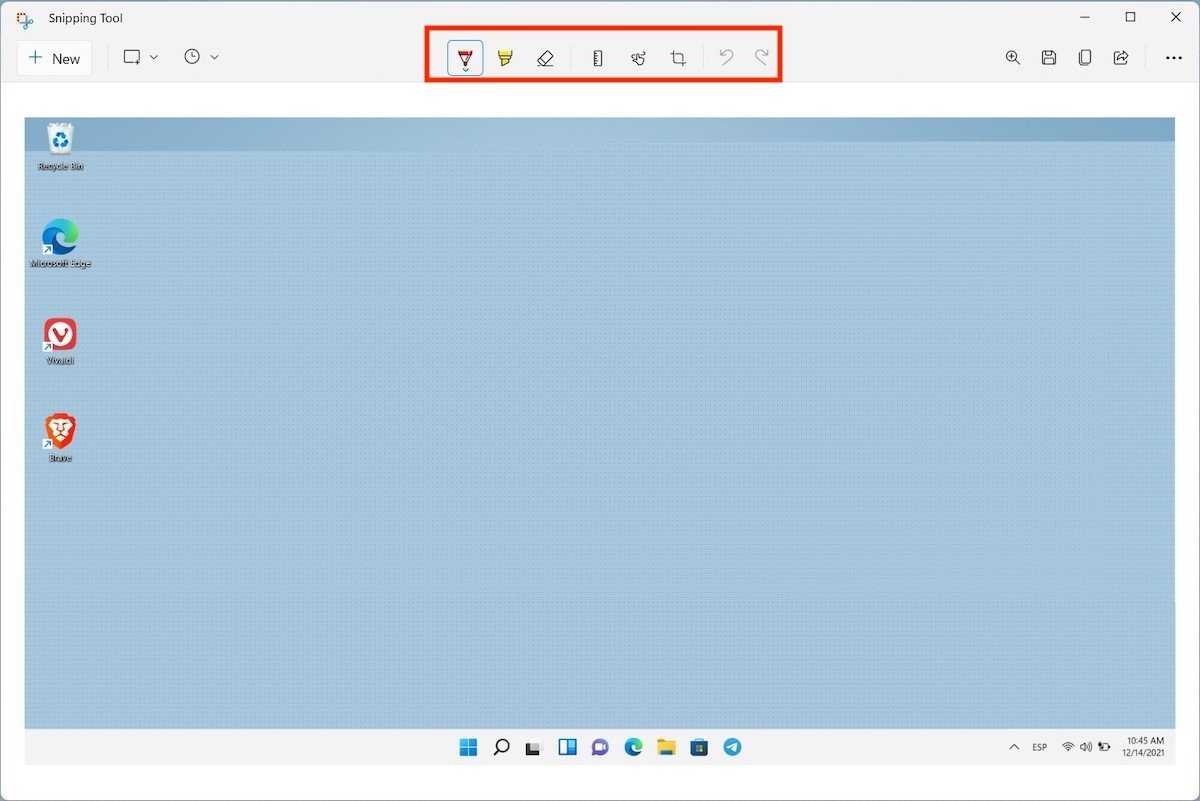Image resolution: width=1200 pixels, height=801 pixels.
Task: Click the Windows Start button in screenshot
Action: tap(468, 747)
